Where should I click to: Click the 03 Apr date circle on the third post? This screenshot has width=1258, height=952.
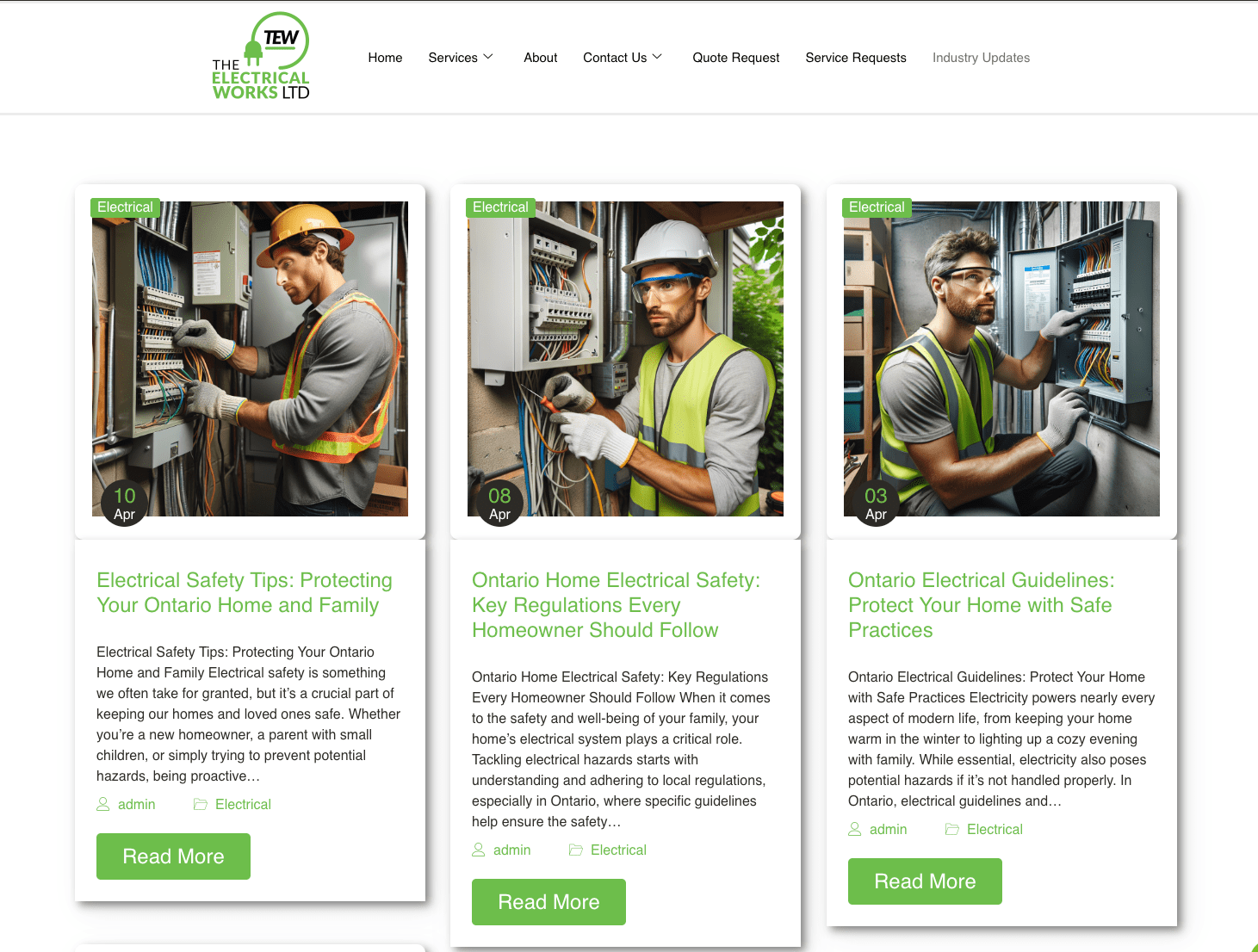click(x=876, y=503)
